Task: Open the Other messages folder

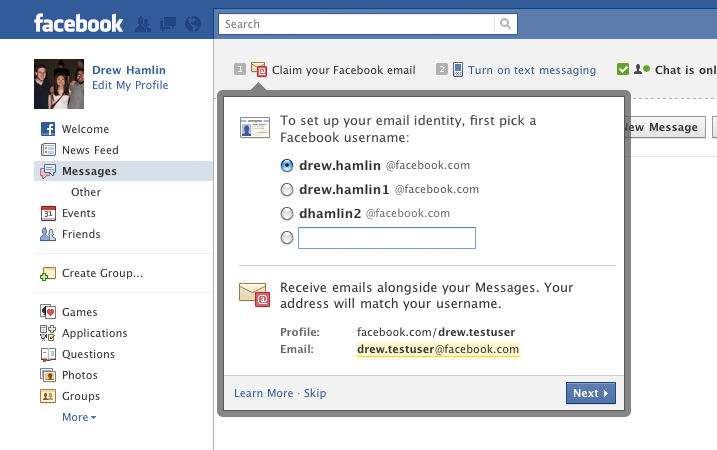Action: pyautogui.click(x=86, y=192)
